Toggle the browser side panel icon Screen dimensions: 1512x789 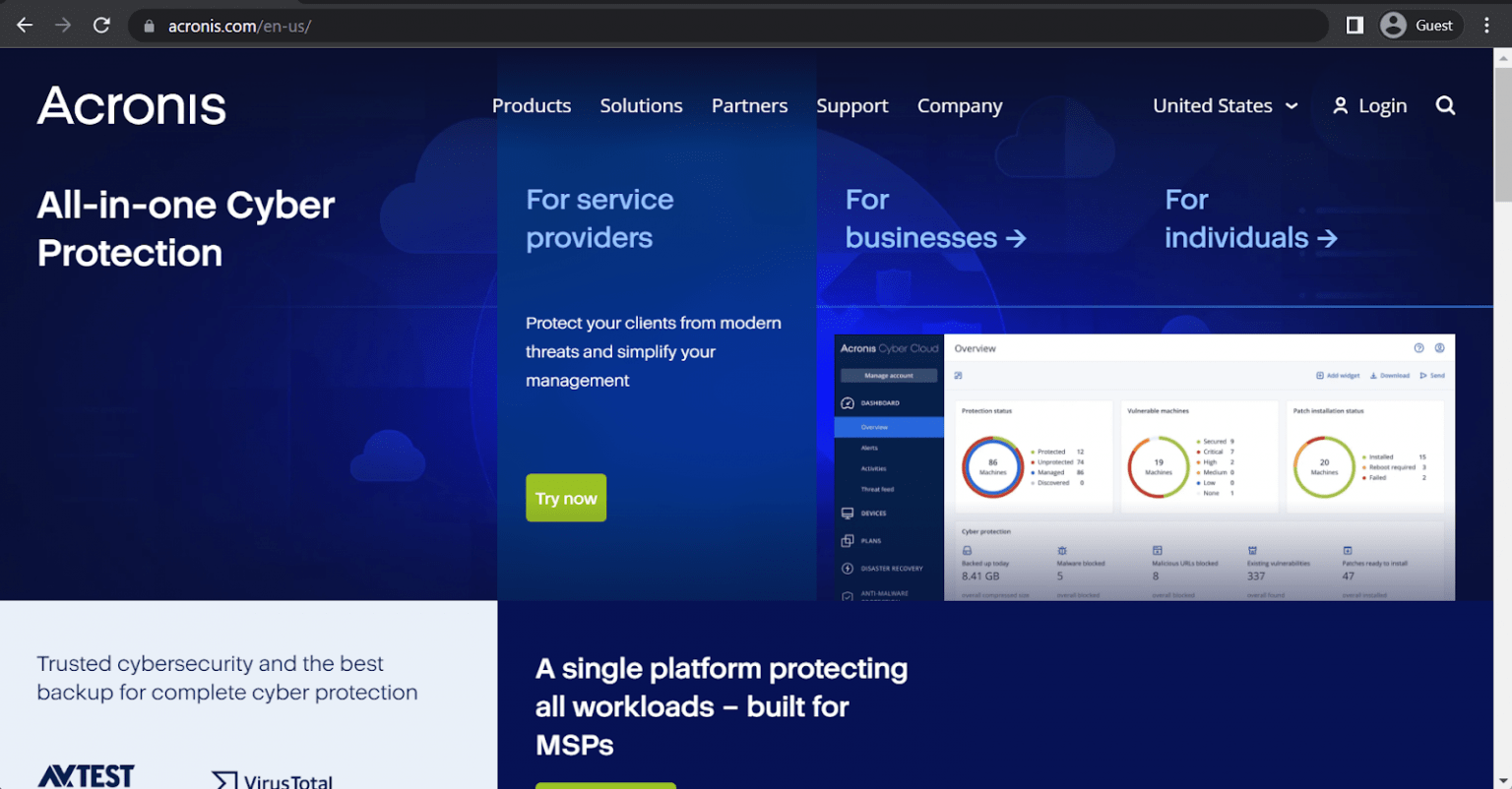coord(1354,26)
